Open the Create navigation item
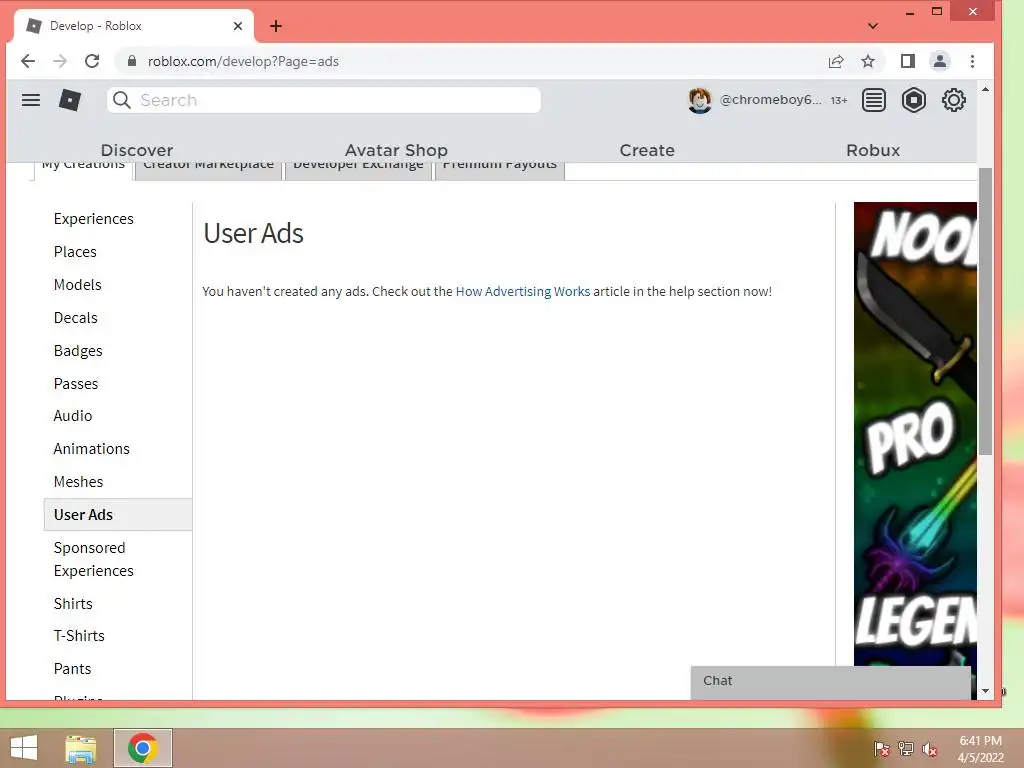 [647, 150]
